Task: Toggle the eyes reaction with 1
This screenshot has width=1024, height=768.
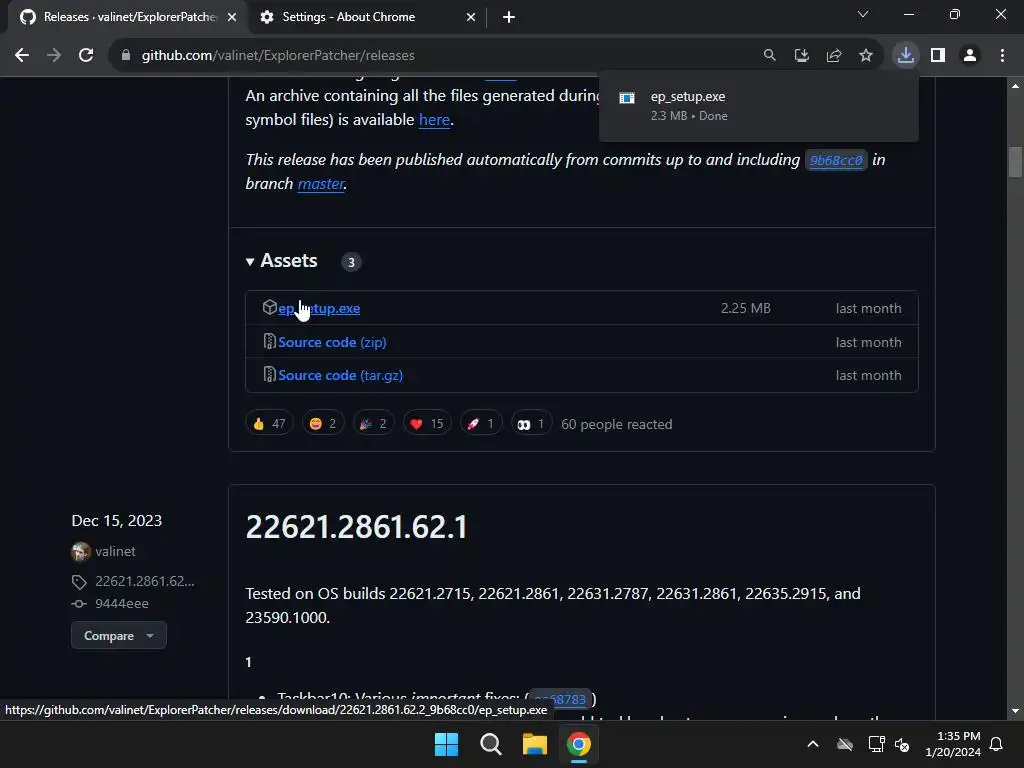Action: [530, 424]
